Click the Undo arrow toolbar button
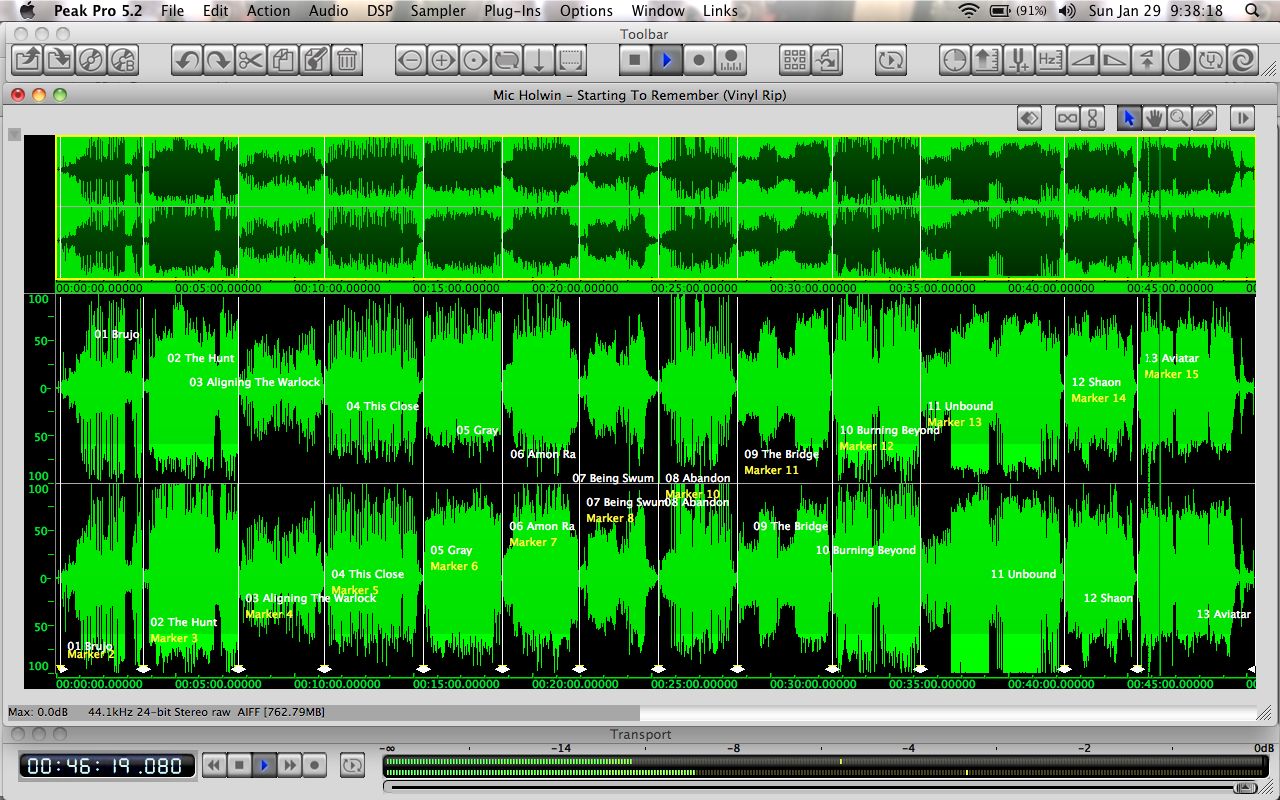1280x800 pixels. (187, 60)
